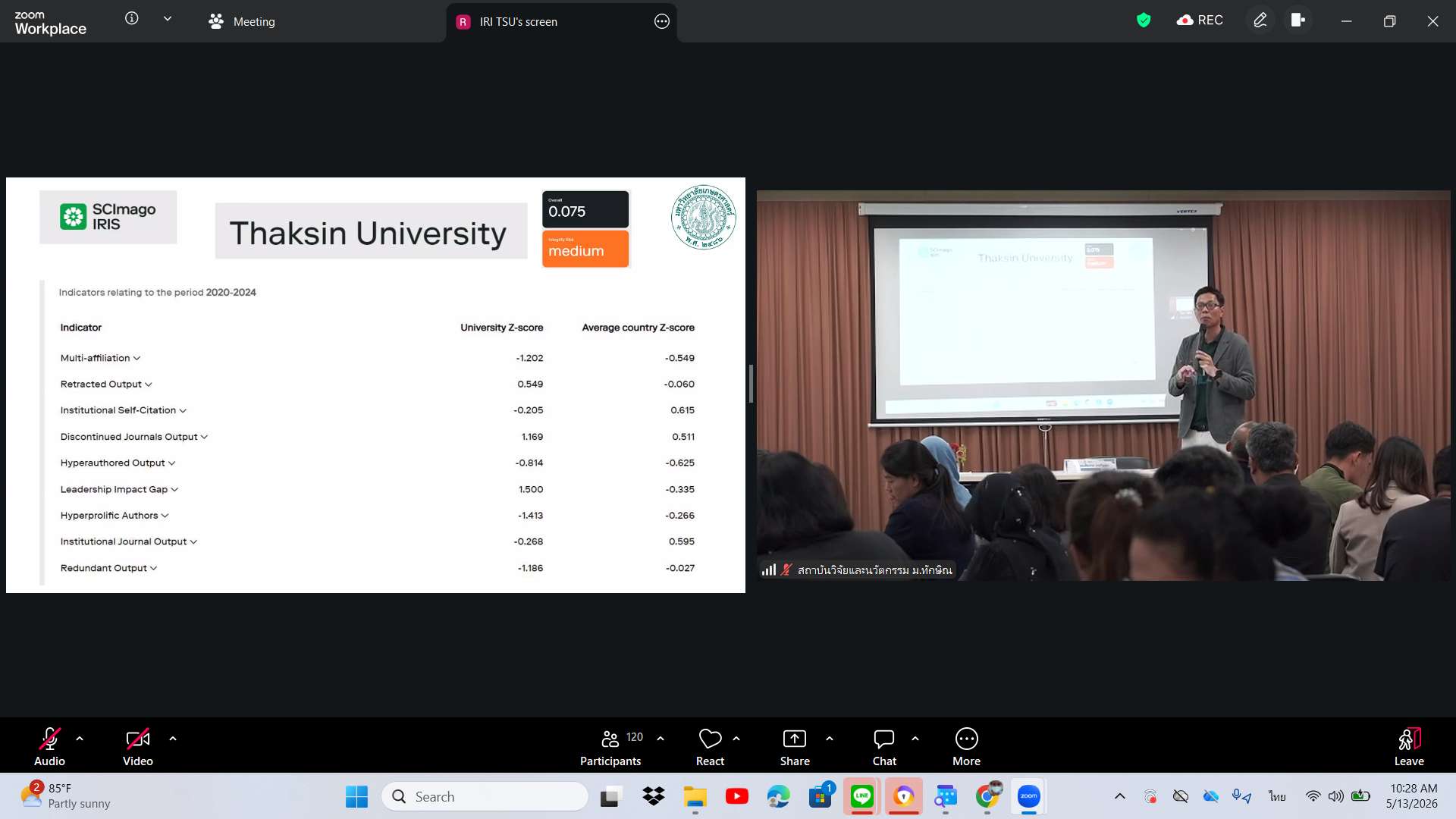The height and width of the screenshot is (819, 1456).
Task: Switch to the Meeting tab
Action: click(x=242, y=21)
